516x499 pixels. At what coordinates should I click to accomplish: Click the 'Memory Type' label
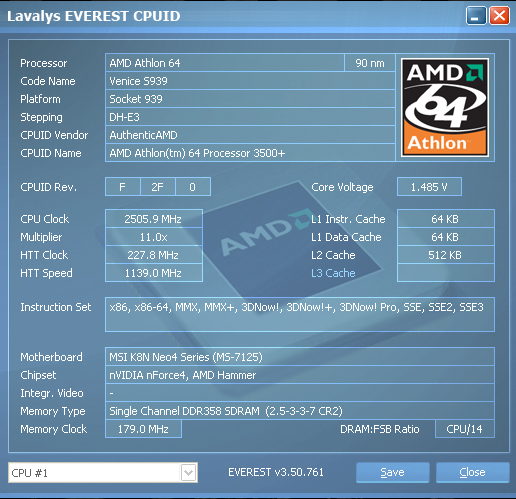(x=53, y=411)
